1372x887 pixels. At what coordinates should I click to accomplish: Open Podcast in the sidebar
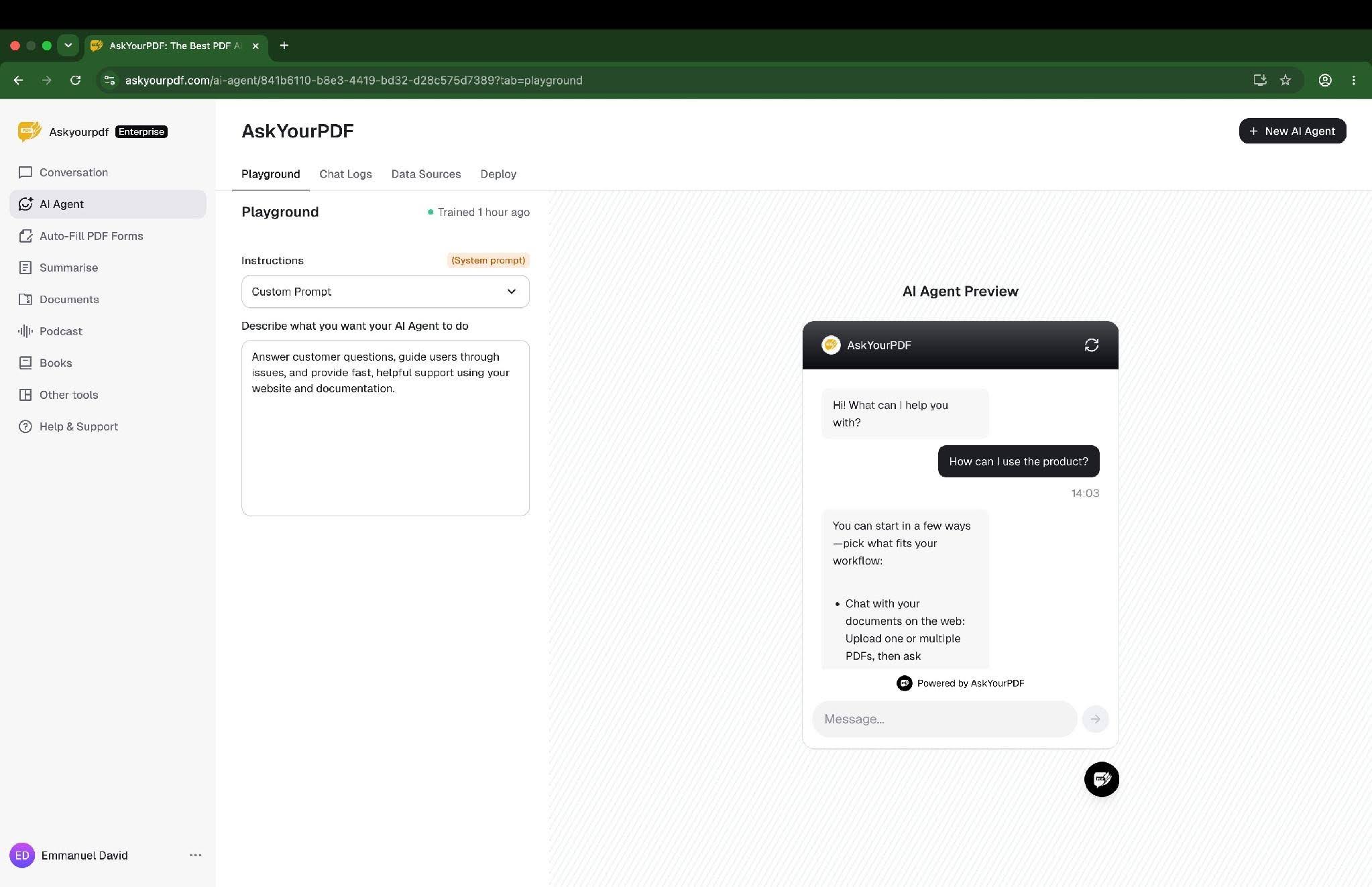coord(108,331)
